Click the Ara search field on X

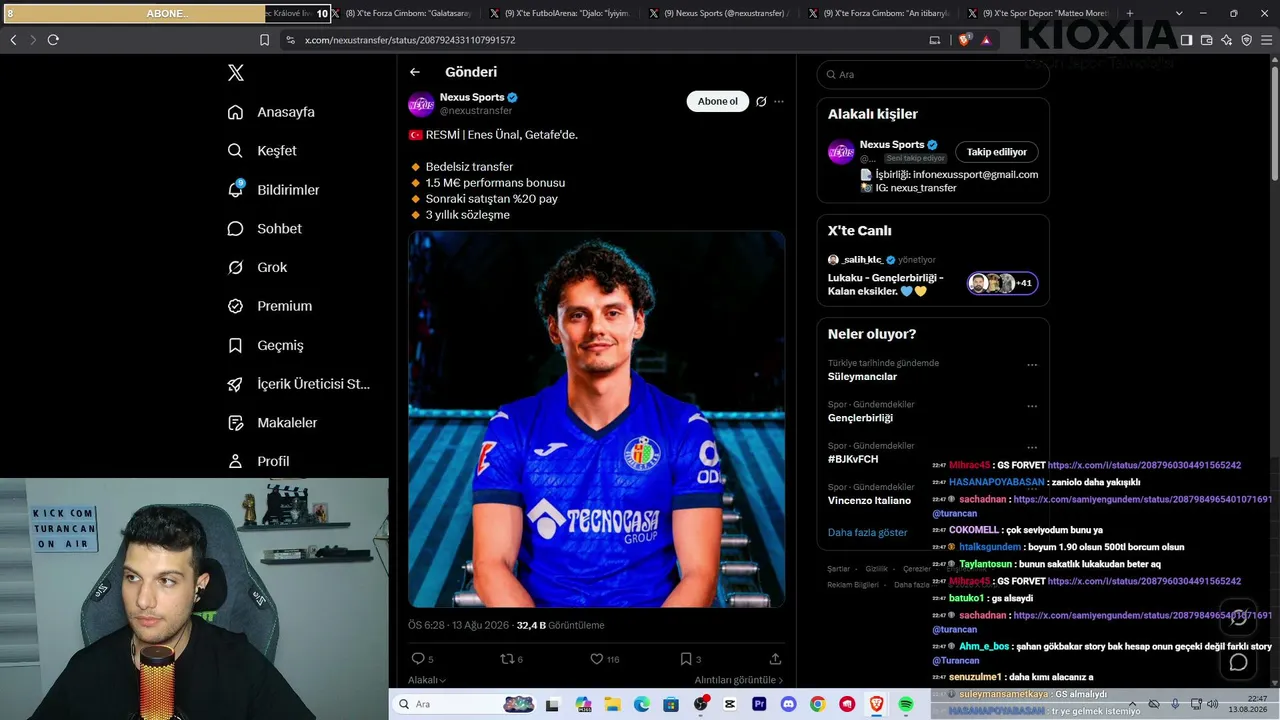[x=933, y=74]
